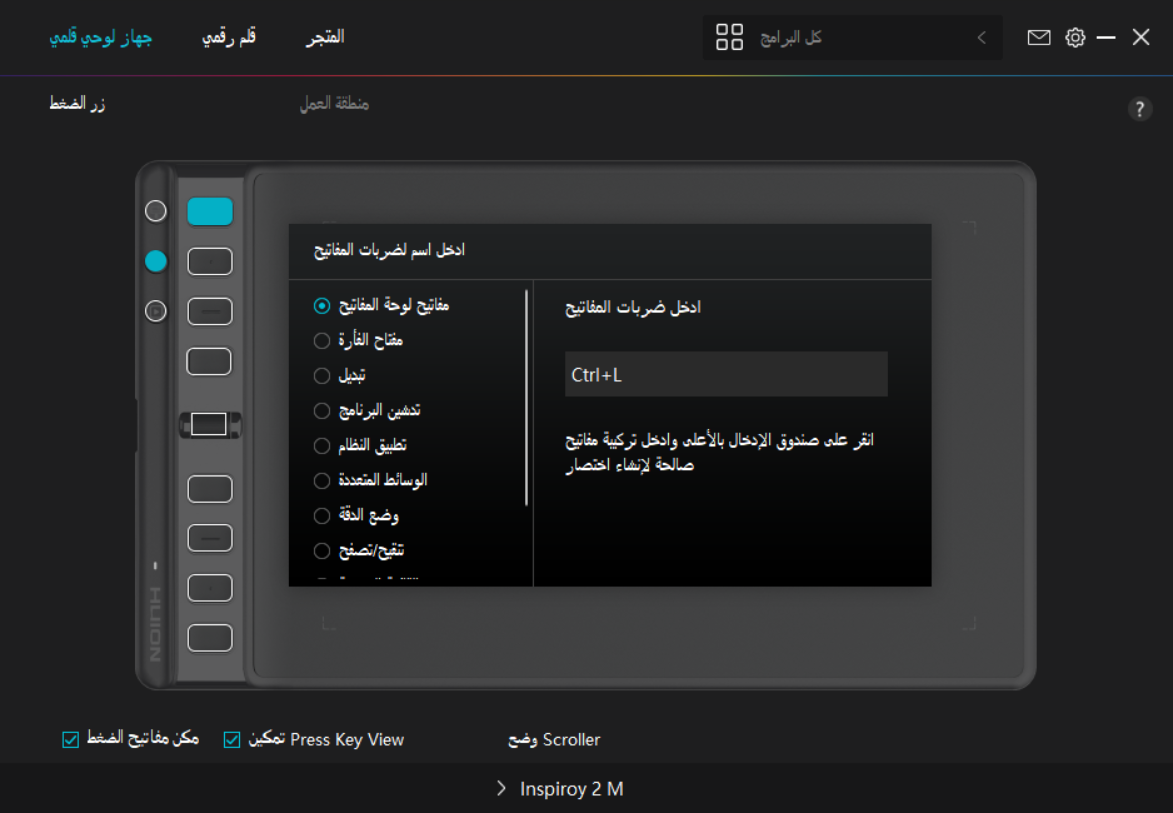This screenshot has width=1173, height=813.
Task: Click the question mark help icon
Action: [x=1140, y=110]
